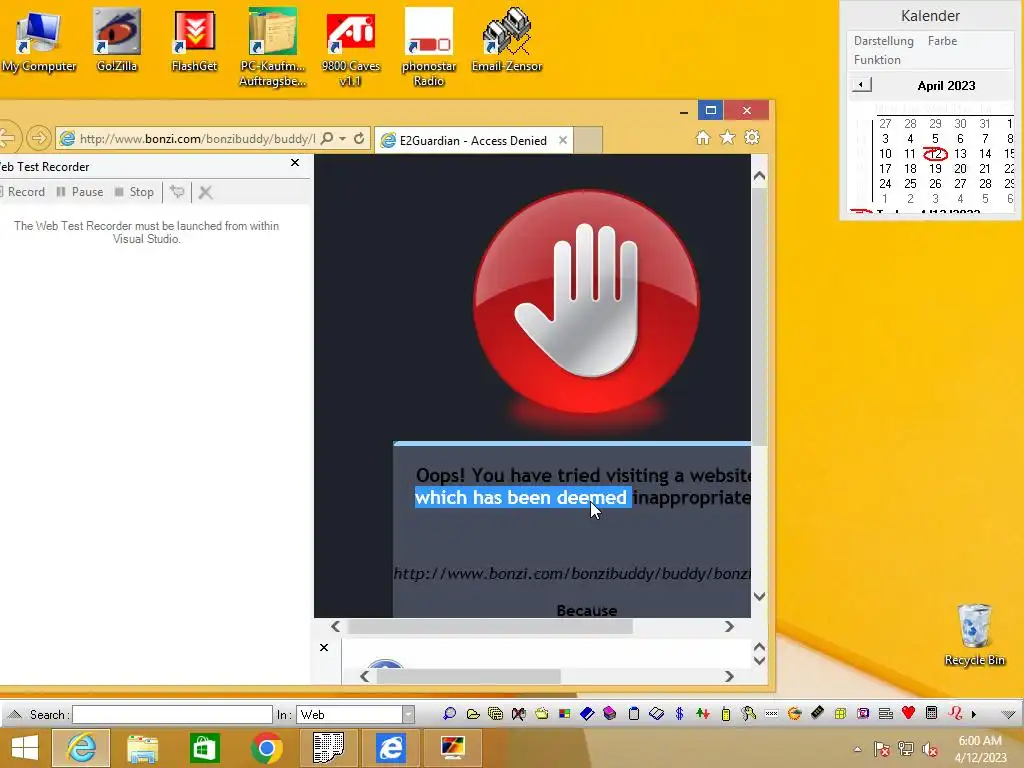Open a new browser tab
1024x768 pixels.
588,140
